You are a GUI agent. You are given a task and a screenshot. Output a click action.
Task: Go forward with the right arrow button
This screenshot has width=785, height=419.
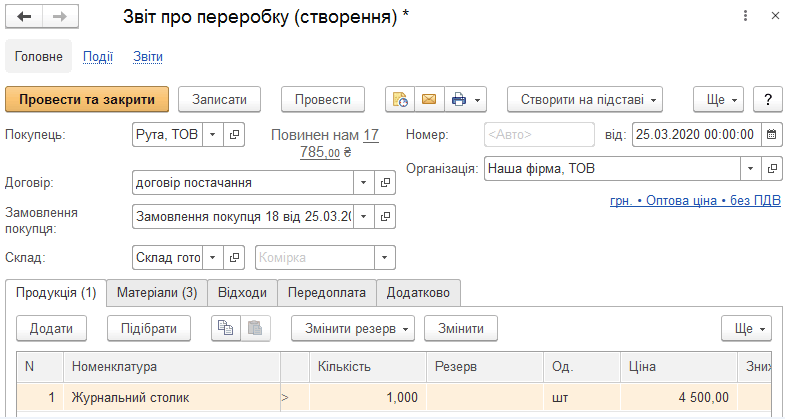(60, 17)
